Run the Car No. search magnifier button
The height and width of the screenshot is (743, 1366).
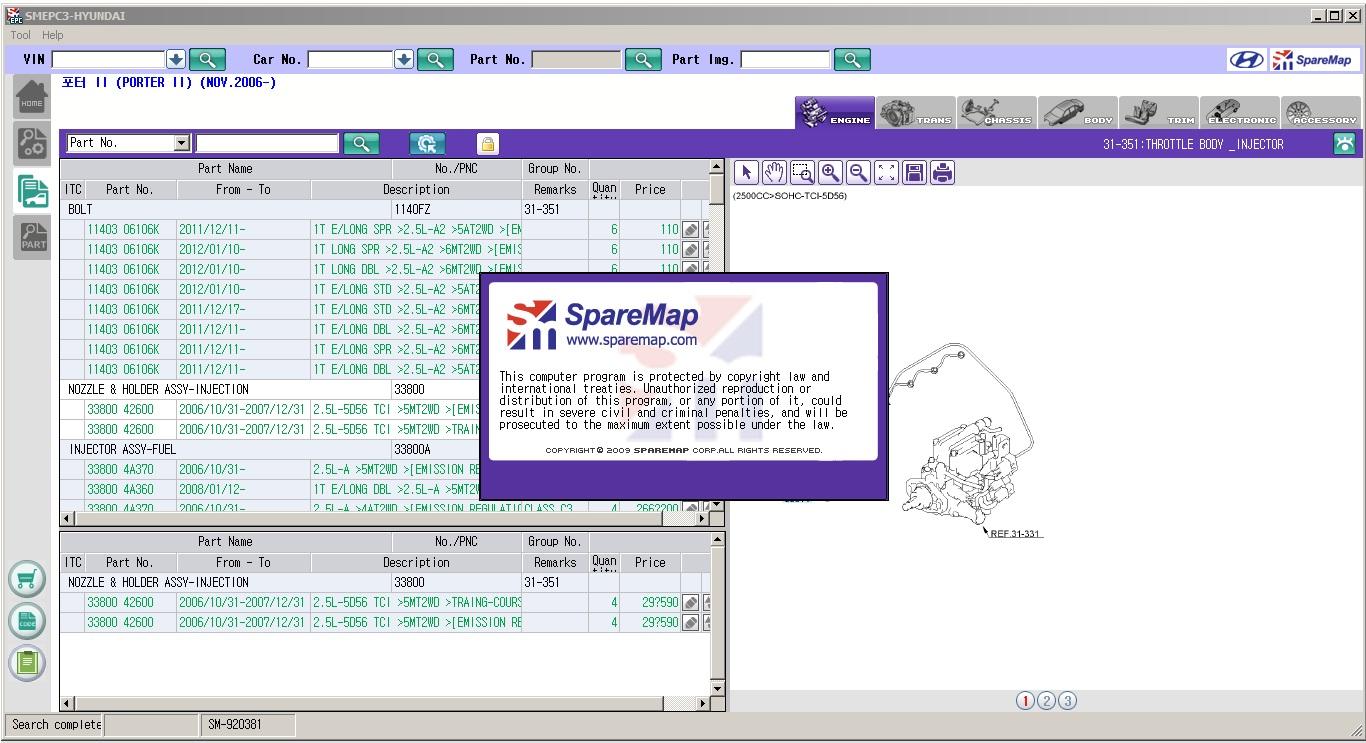pos(435,60)
